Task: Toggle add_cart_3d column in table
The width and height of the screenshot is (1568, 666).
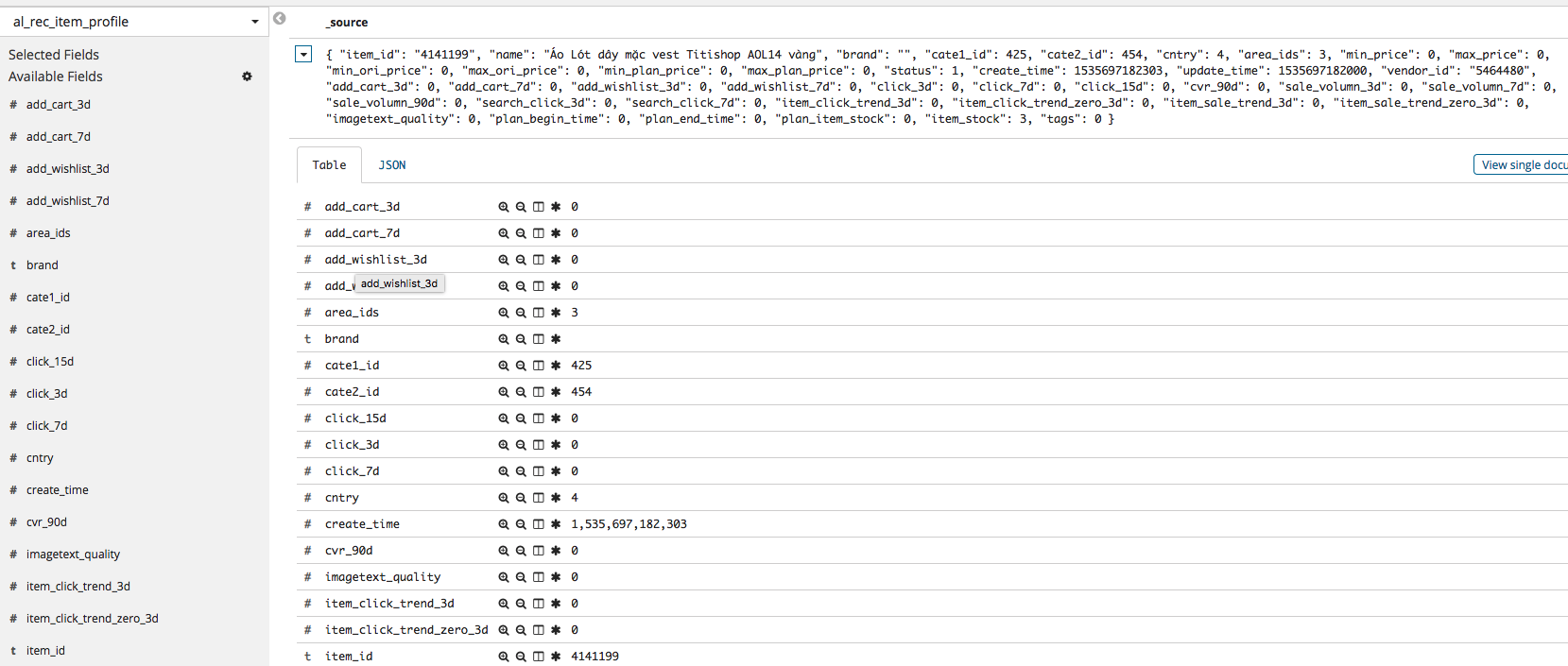Action: [x=539, y=207]
